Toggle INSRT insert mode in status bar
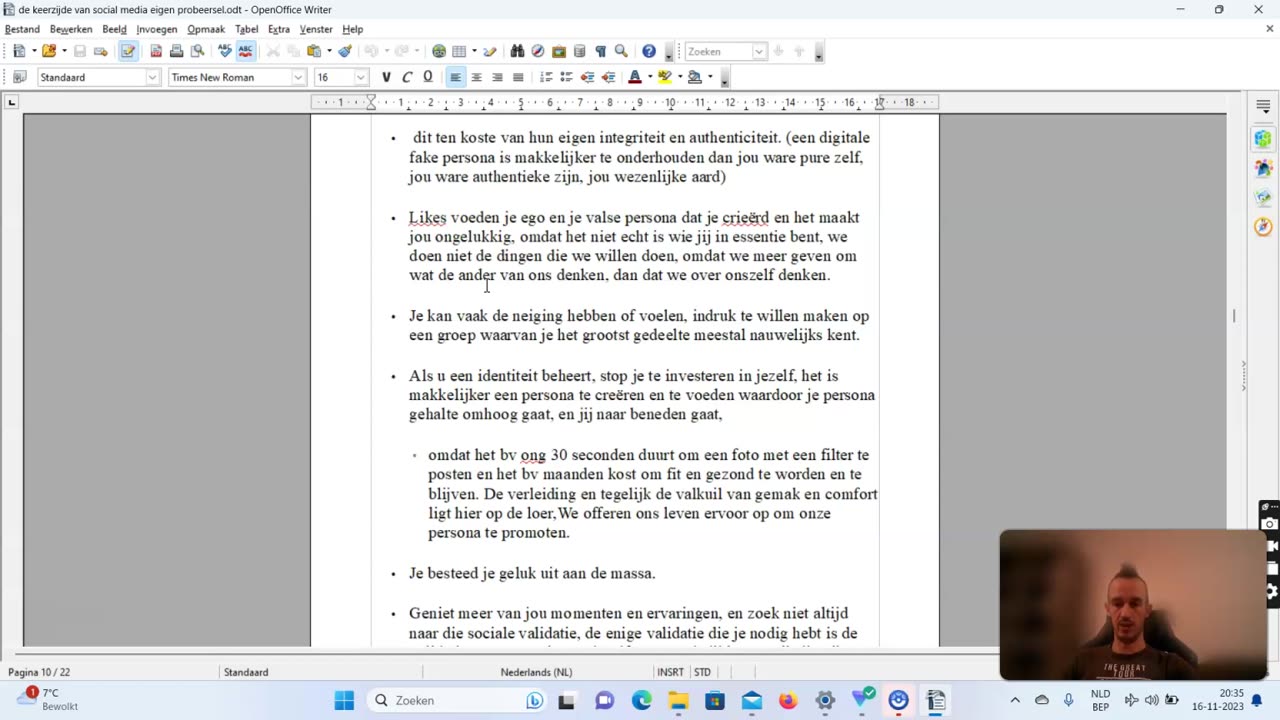This screenshot has height=720, width=1280. [670, 672]
